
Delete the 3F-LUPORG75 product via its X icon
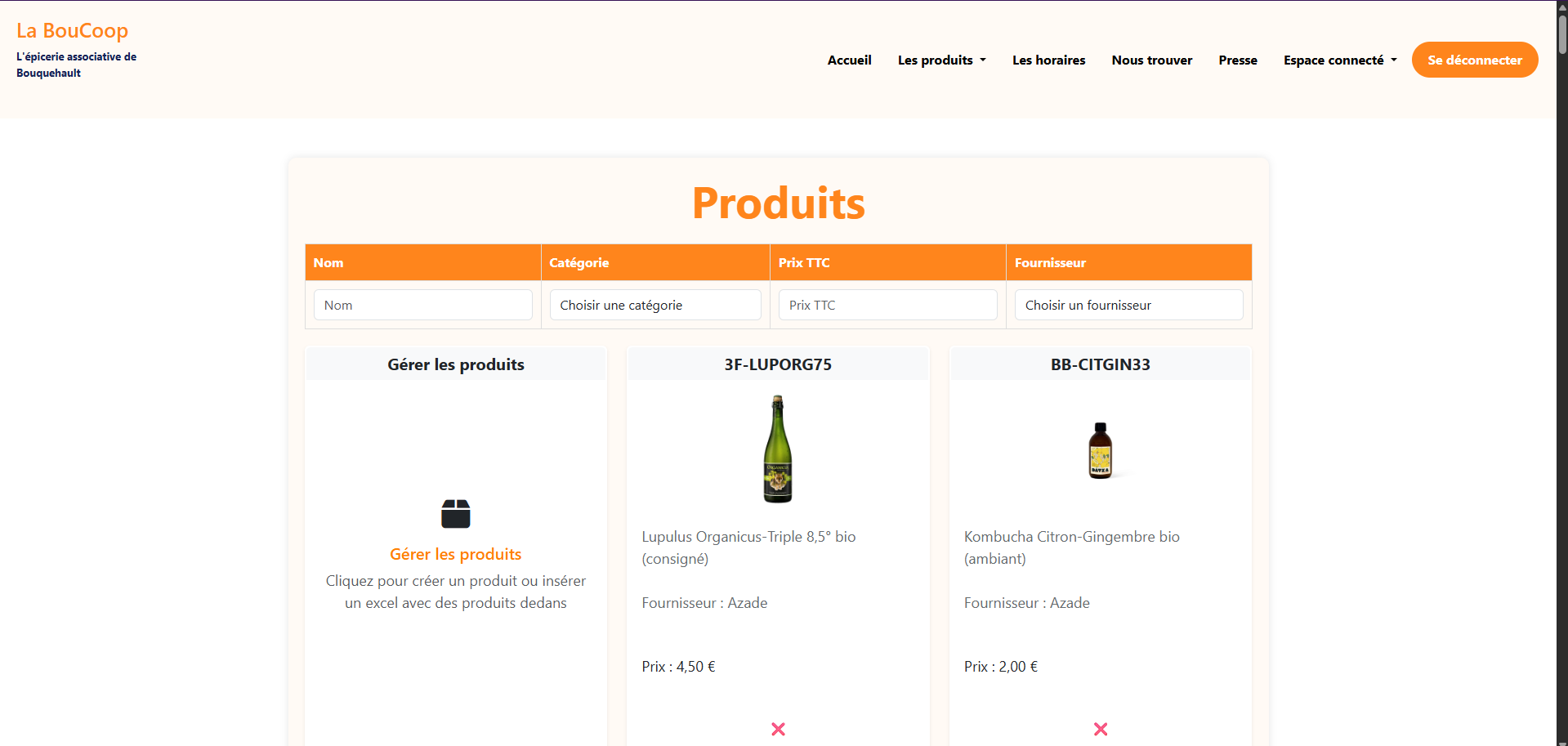pyautogui.click(x=777, y=729)
